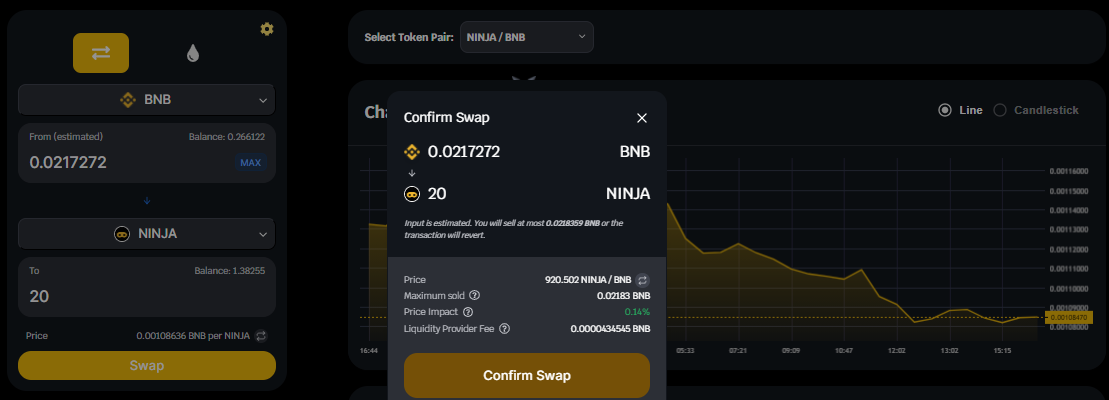Image resolution: width=1109 pixels, height=400 pixels.
Task: Click the Confirm Swap button
Action: pos(527,375)
